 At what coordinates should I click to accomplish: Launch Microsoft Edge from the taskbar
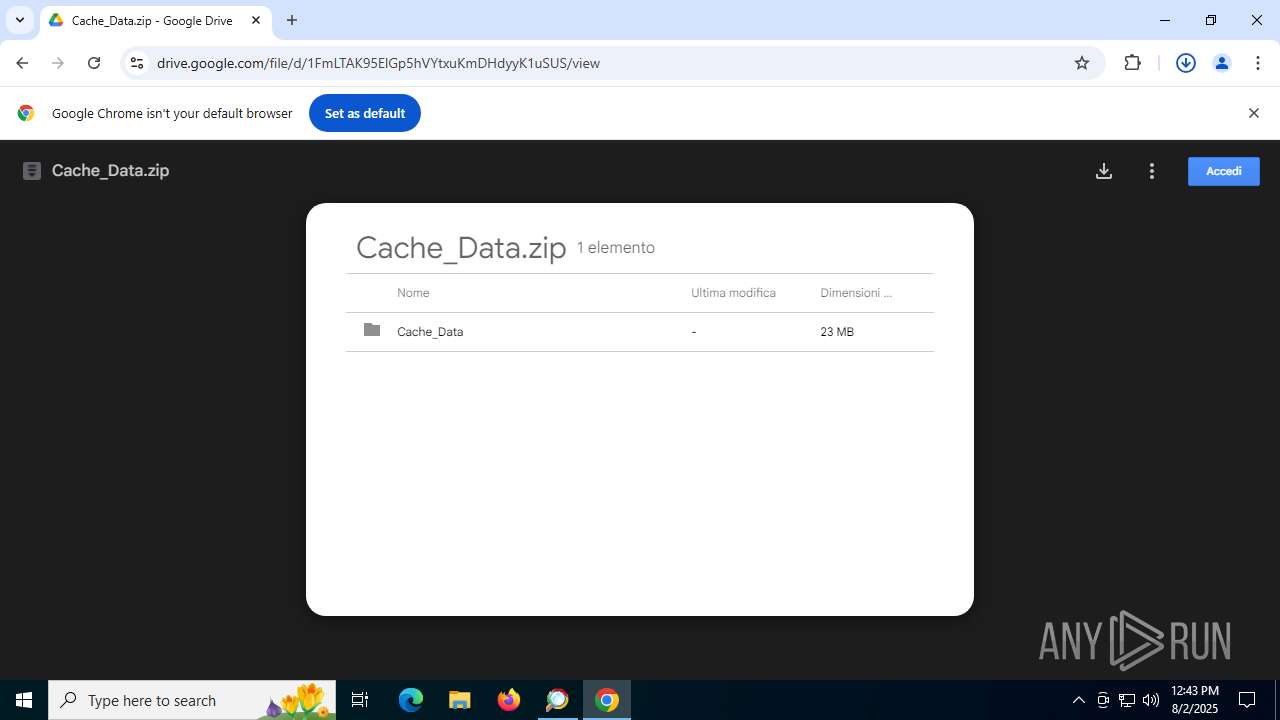[411, 700]
